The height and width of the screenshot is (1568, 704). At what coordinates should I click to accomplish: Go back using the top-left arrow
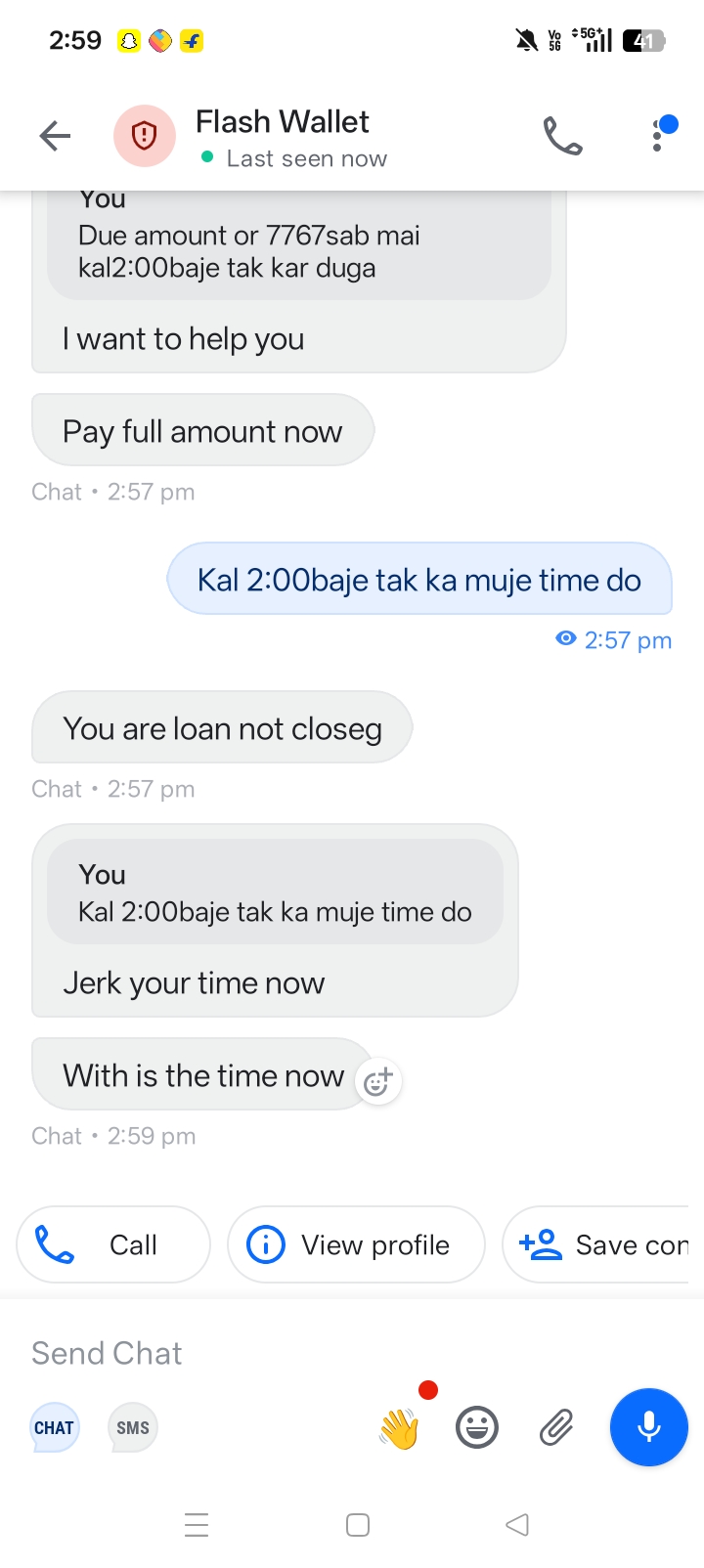click(55, 136)
